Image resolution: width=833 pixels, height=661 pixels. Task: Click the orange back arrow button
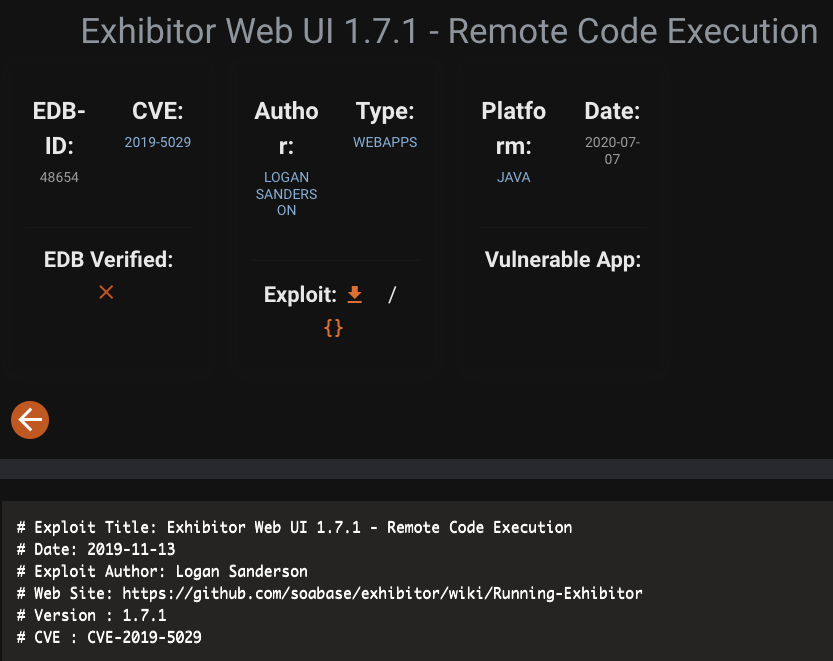click(x=30, y=420)
